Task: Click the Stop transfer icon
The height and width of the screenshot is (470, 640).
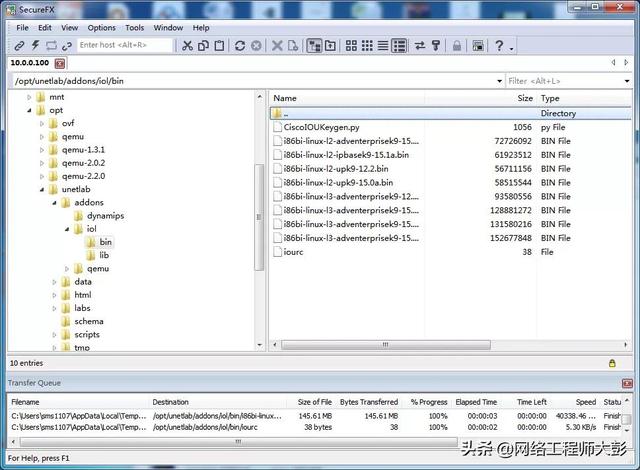Action: (256, 45)
